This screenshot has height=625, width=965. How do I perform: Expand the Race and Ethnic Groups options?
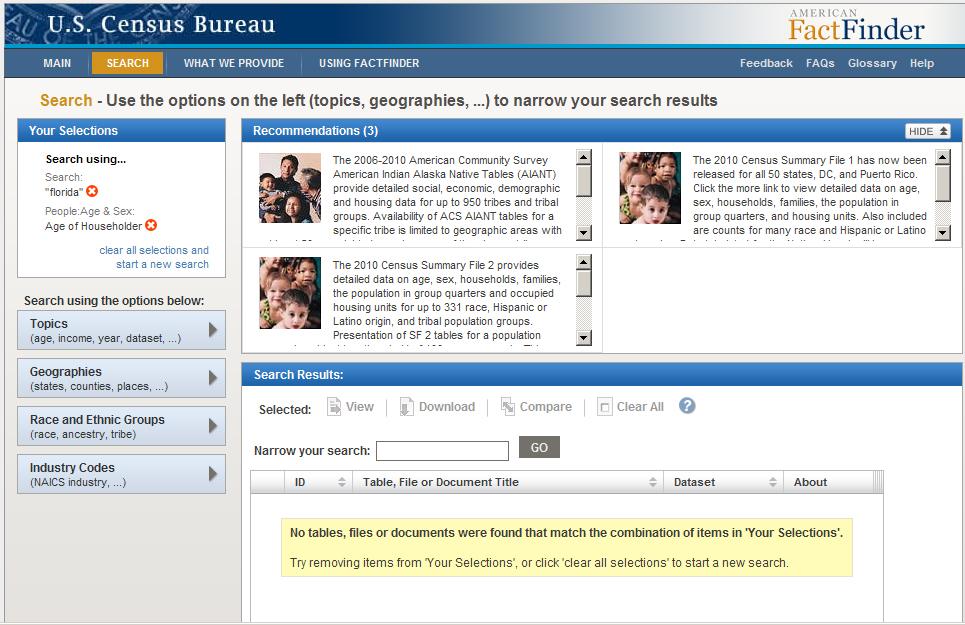[121, 426]
